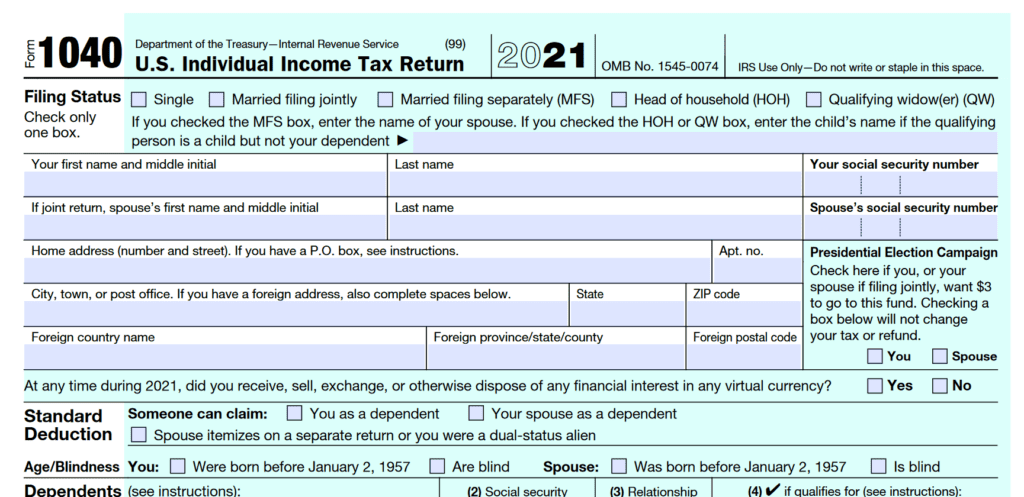
Task: Click spouse's Last name field
Action: [596, 227]
